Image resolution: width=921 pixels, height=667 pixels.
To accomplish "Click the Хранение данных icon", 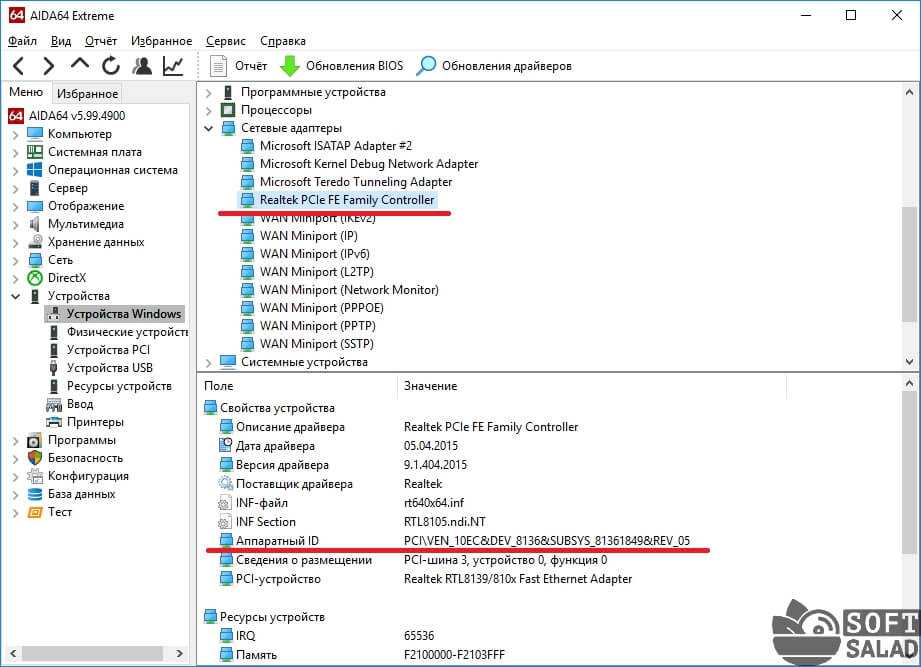I will tap(35, 241).
